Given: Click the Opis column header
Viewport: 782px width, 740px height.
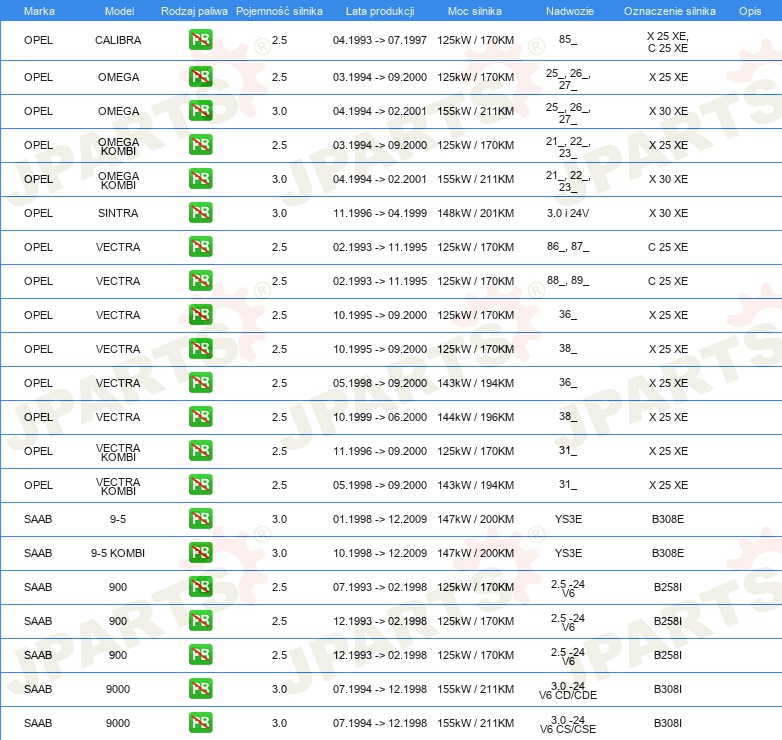Looking at the screenshot, I should [750, 11].
